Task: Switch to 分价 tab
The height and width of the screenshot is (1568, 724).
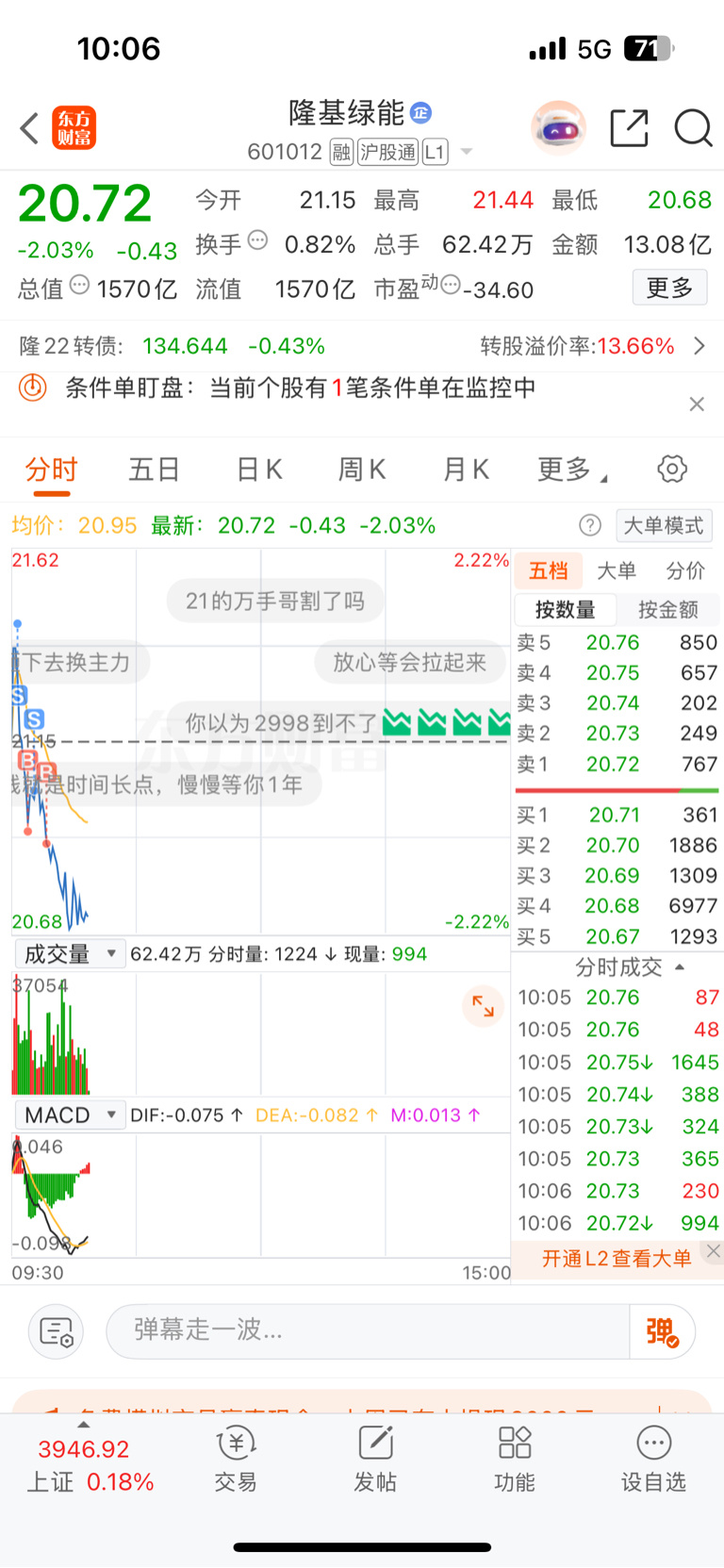Action: [685, 570]
